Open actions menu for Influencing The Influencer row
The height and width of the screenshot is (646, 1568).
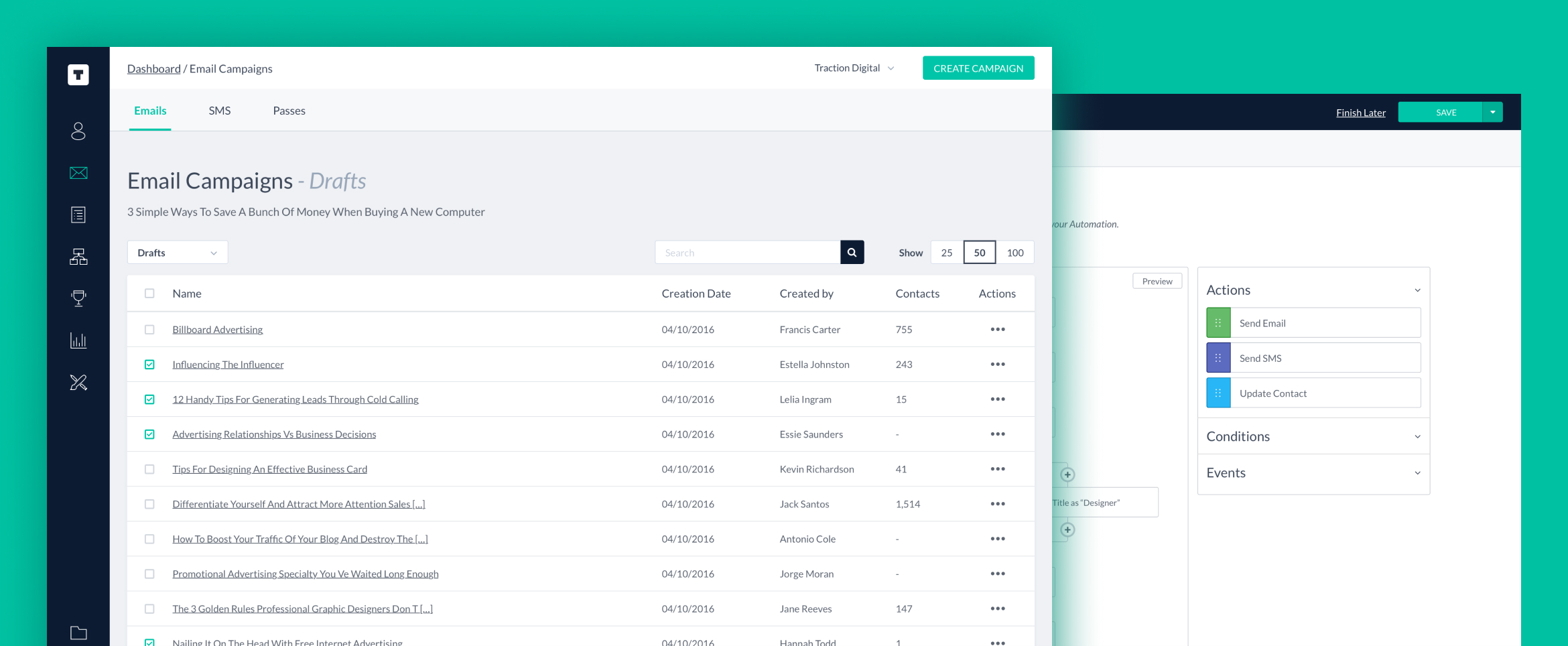(x=998, y=365)
